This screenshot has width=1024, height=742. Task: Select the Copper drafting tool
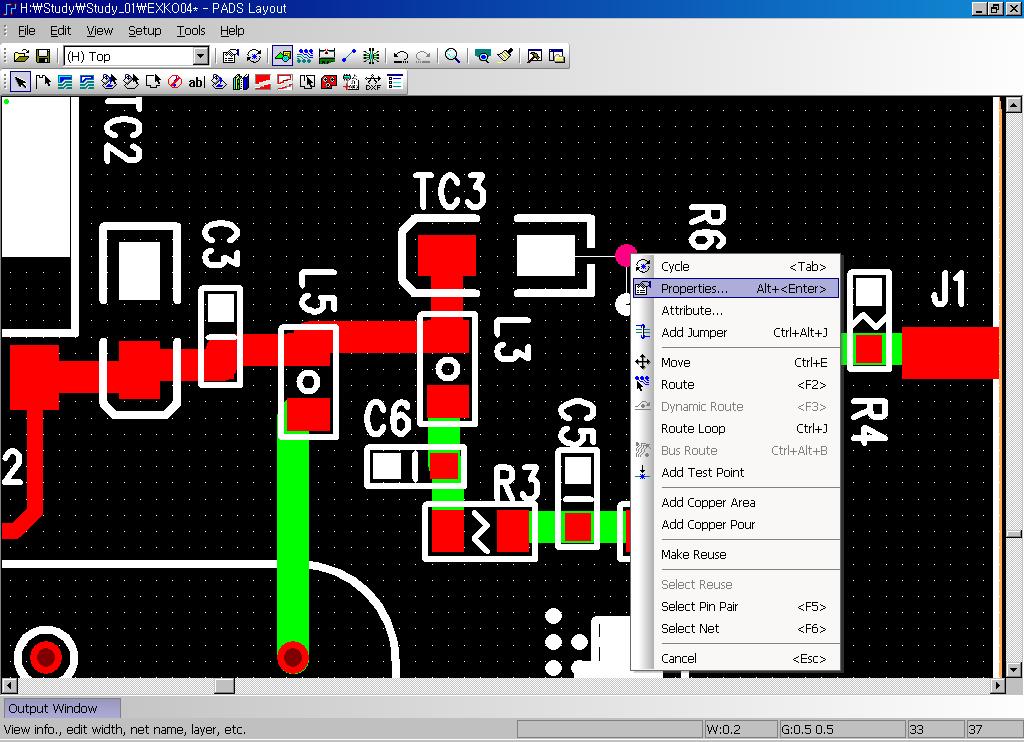pos(65,82)
